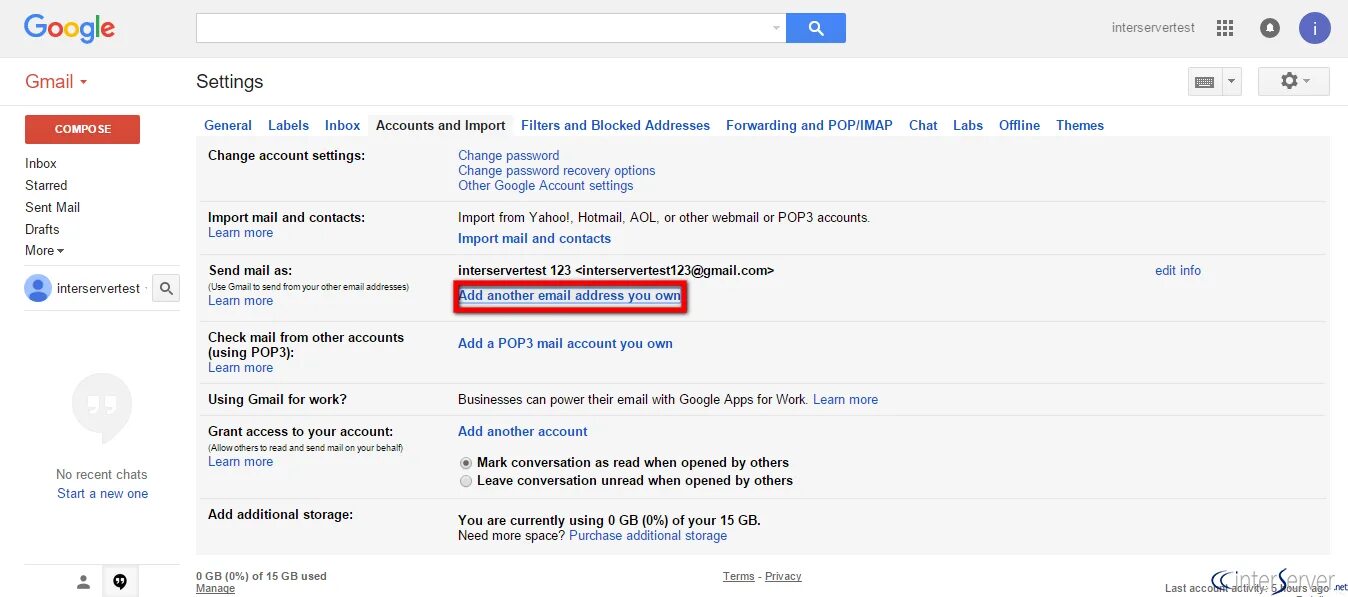Open the General settings tab
Viewport: 1348px width, 597px height.
coord(228,125)
